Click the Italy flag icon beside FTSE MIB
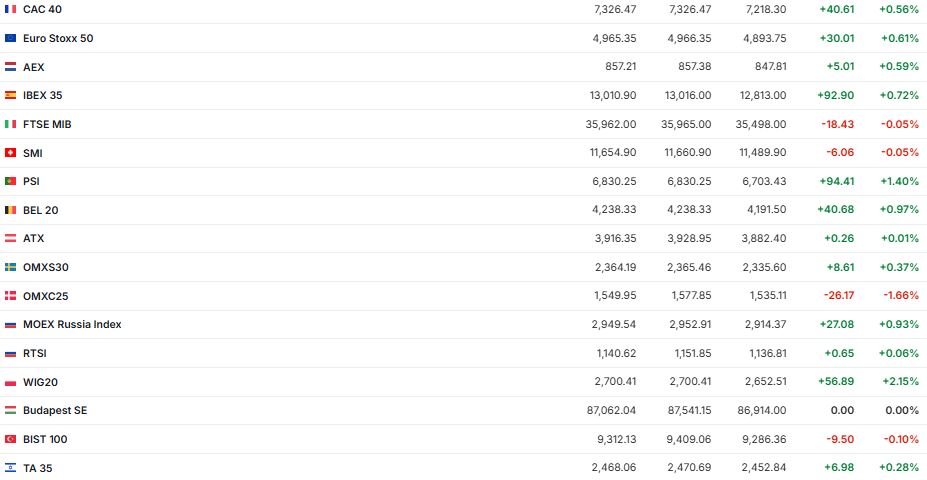The height and width of the screenshot is (480, 927). (11, 124)
